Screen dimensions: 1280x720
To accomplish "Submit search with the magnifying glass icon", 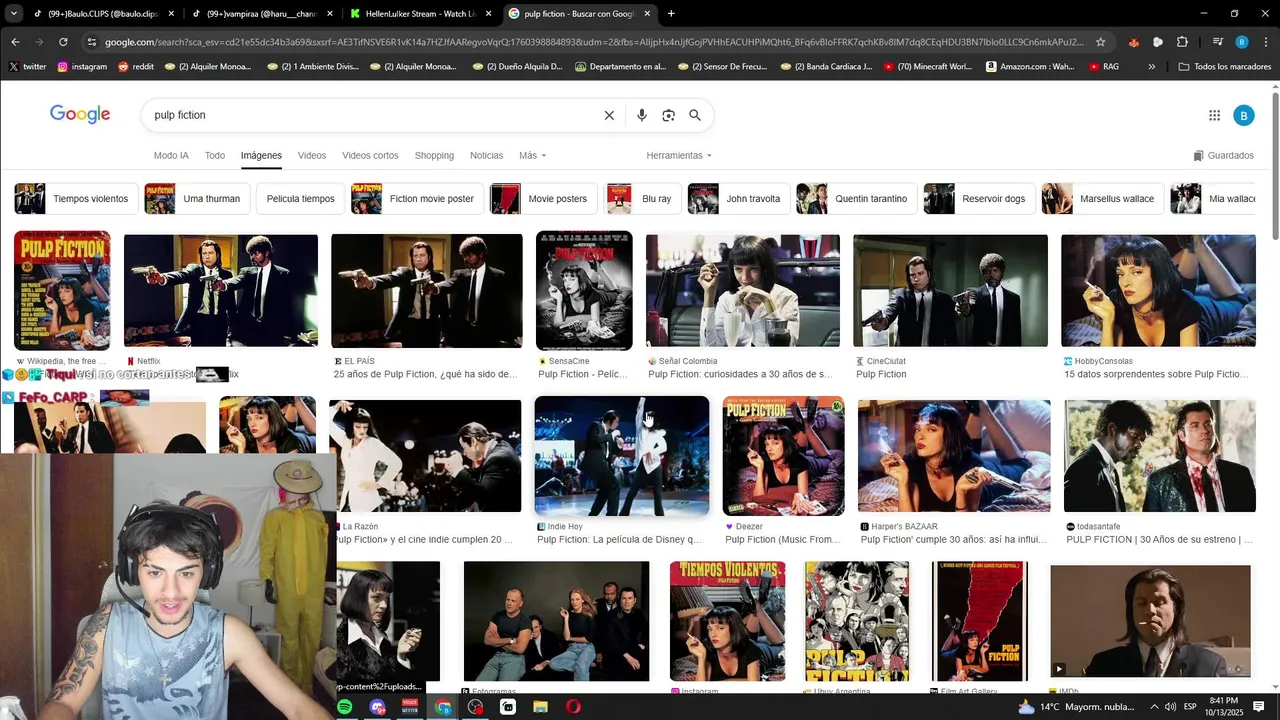I will pyautogui.click(x=695, y=115).
